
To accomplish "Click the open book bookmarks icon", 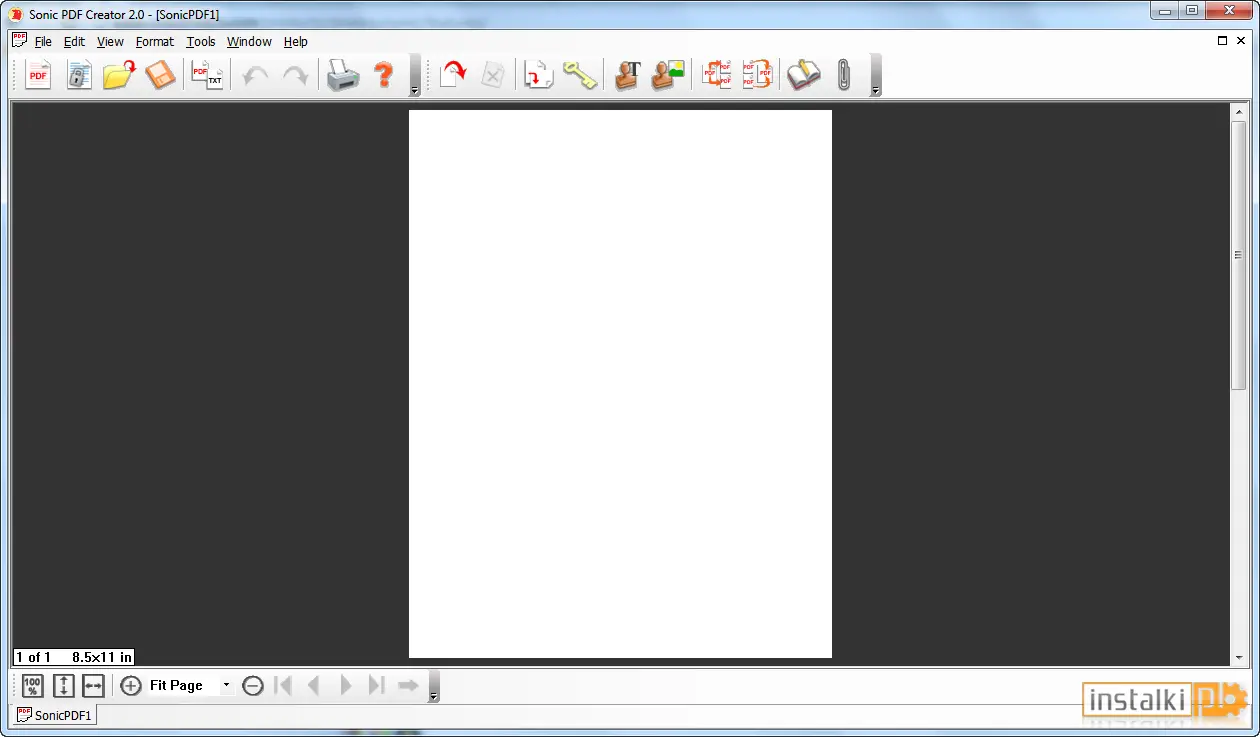I will click(x=803, y=75).
